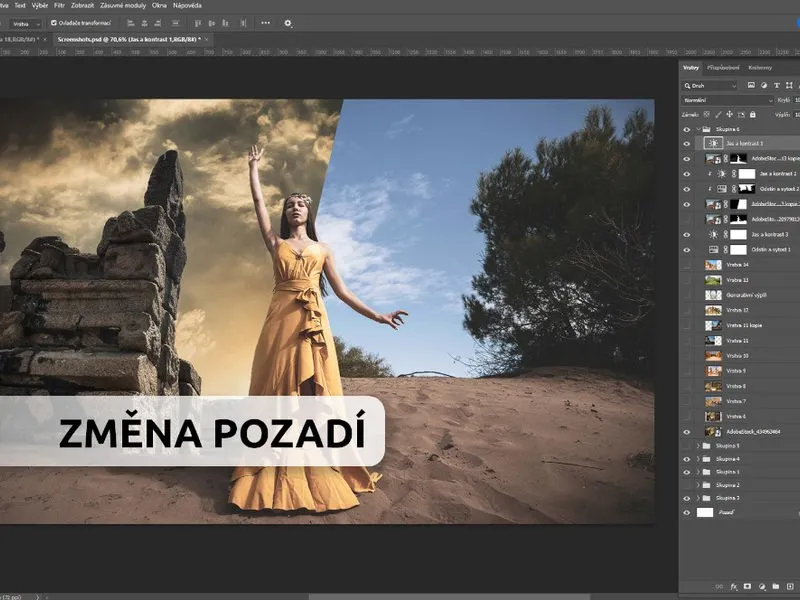Close the Screenshots.psd document tab

(x=207, y=39)
